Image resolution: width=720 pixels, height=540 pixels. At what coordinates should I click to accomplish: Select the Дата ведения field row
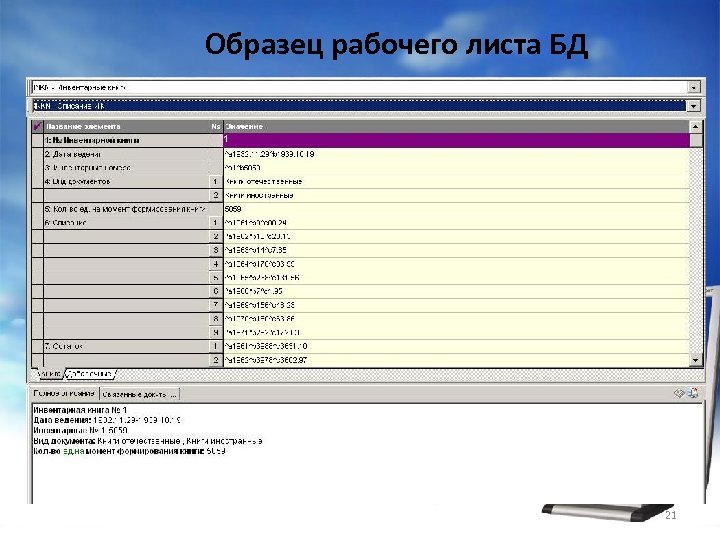click(127, 154)
